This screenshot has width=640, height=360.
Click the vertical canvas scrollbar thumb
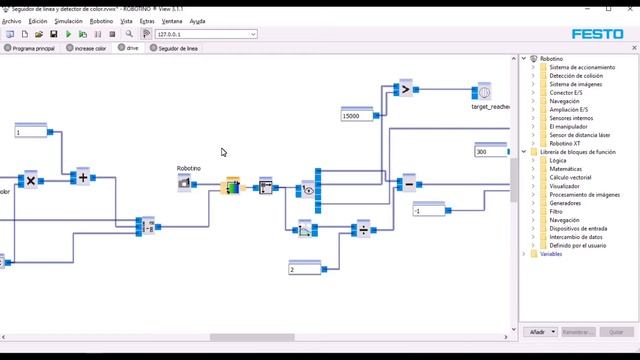pyautogui.click(x=513, y=180)
